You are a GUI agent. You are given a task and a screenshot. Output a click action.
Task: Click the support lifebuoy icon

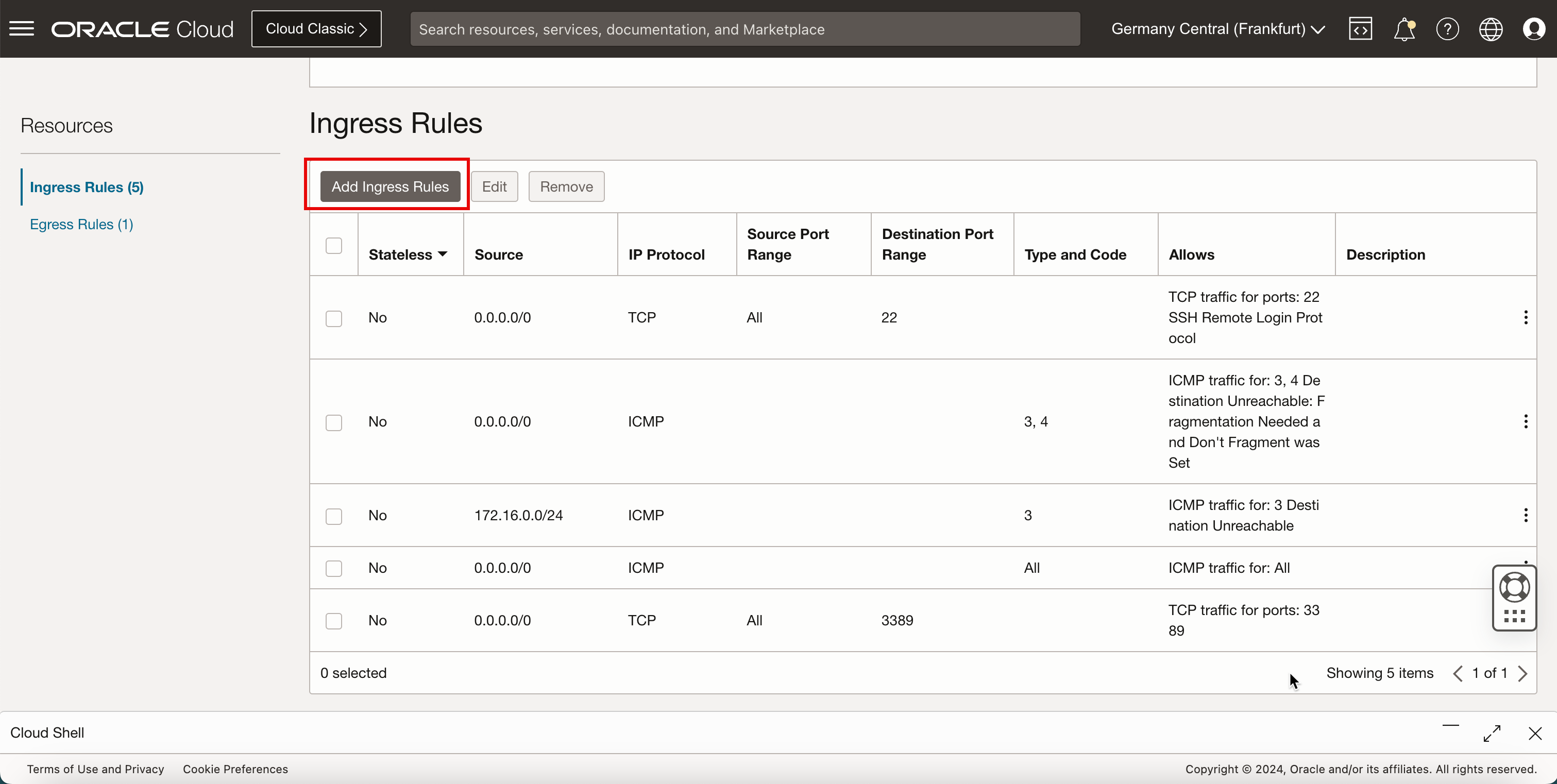[1514, 587]
